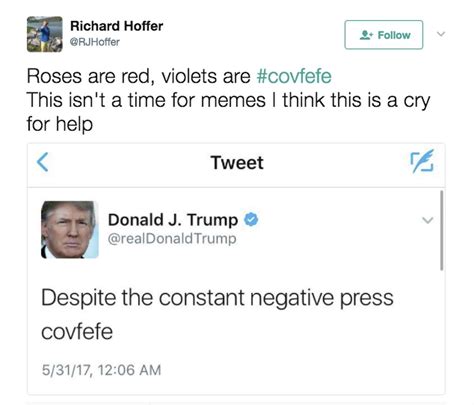Open the 5/31/17, 12:06 AM timestamp
Image resolution: width=474 pixels, height=405 pixels.
pyautogui.click(x=101, y=370)
